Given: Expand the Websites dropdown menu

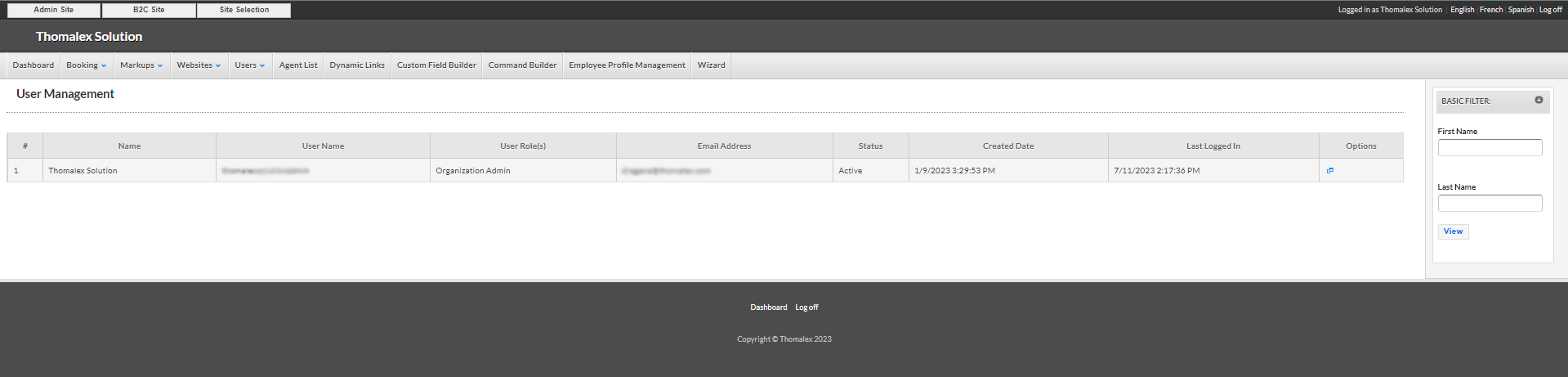Looking at the screenshot, I should (199, 65).
